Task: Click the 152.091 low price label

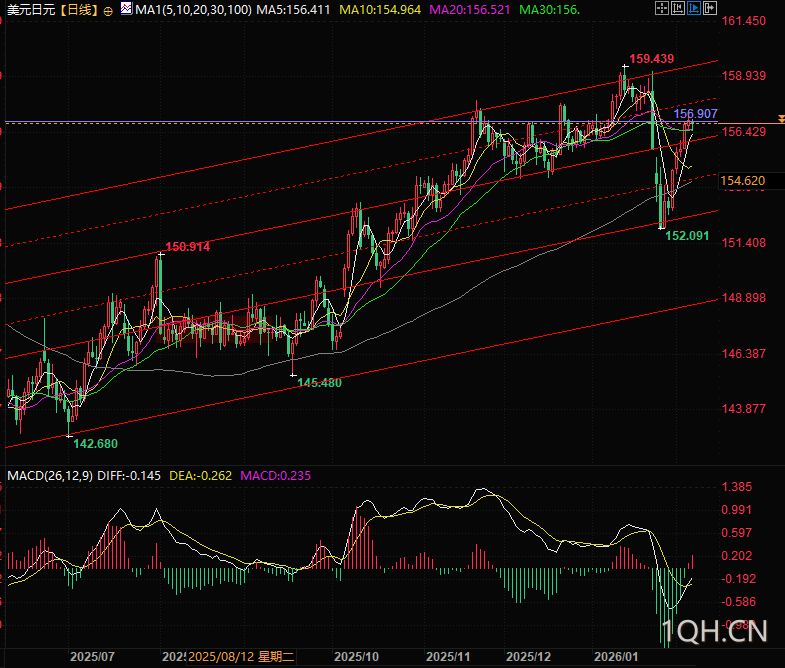Action: tap(687, 235)
